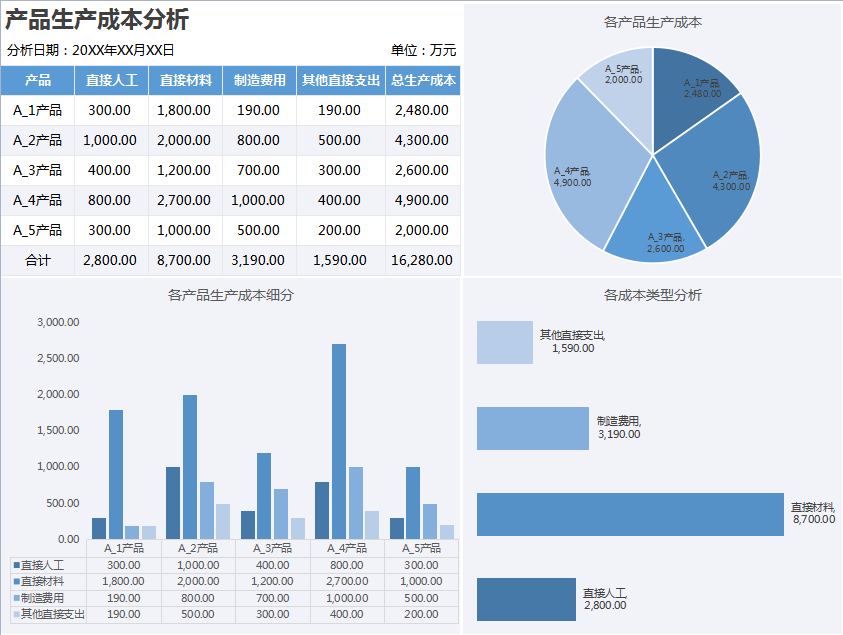Click the main title 产品生产成本分析
This screenshot has width=843, height=635.
pyautogui.click(x=100, y=17)
